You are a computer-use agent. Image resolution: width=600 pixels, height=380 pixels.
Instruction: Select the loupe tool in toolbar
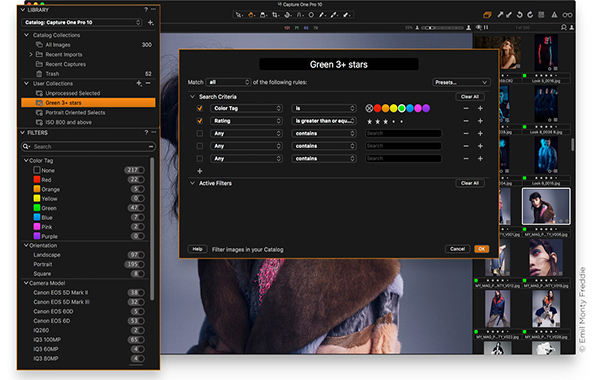(263, 15)
